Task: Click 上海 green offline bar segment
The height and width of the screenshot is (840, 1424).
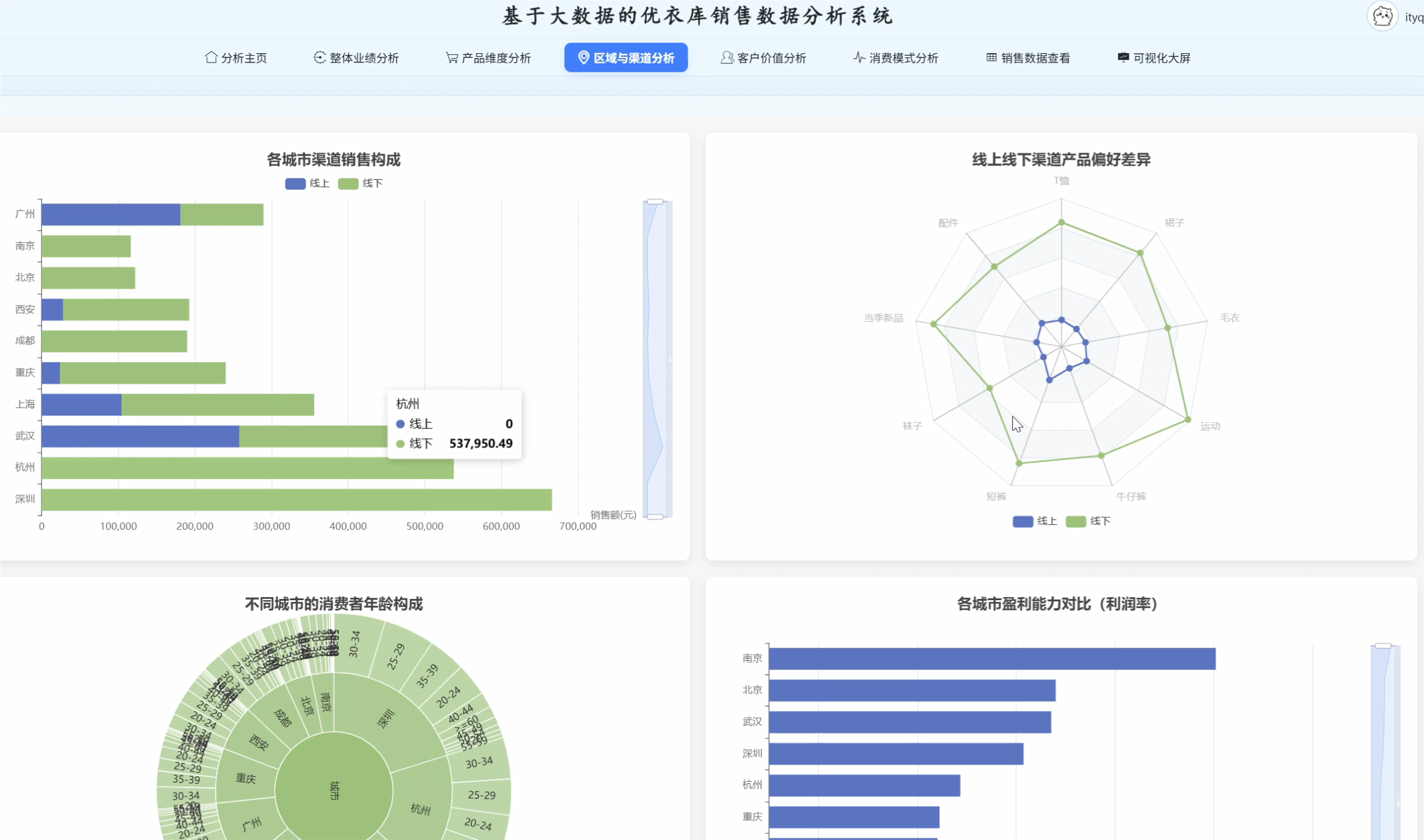Action: pos(218,405)
